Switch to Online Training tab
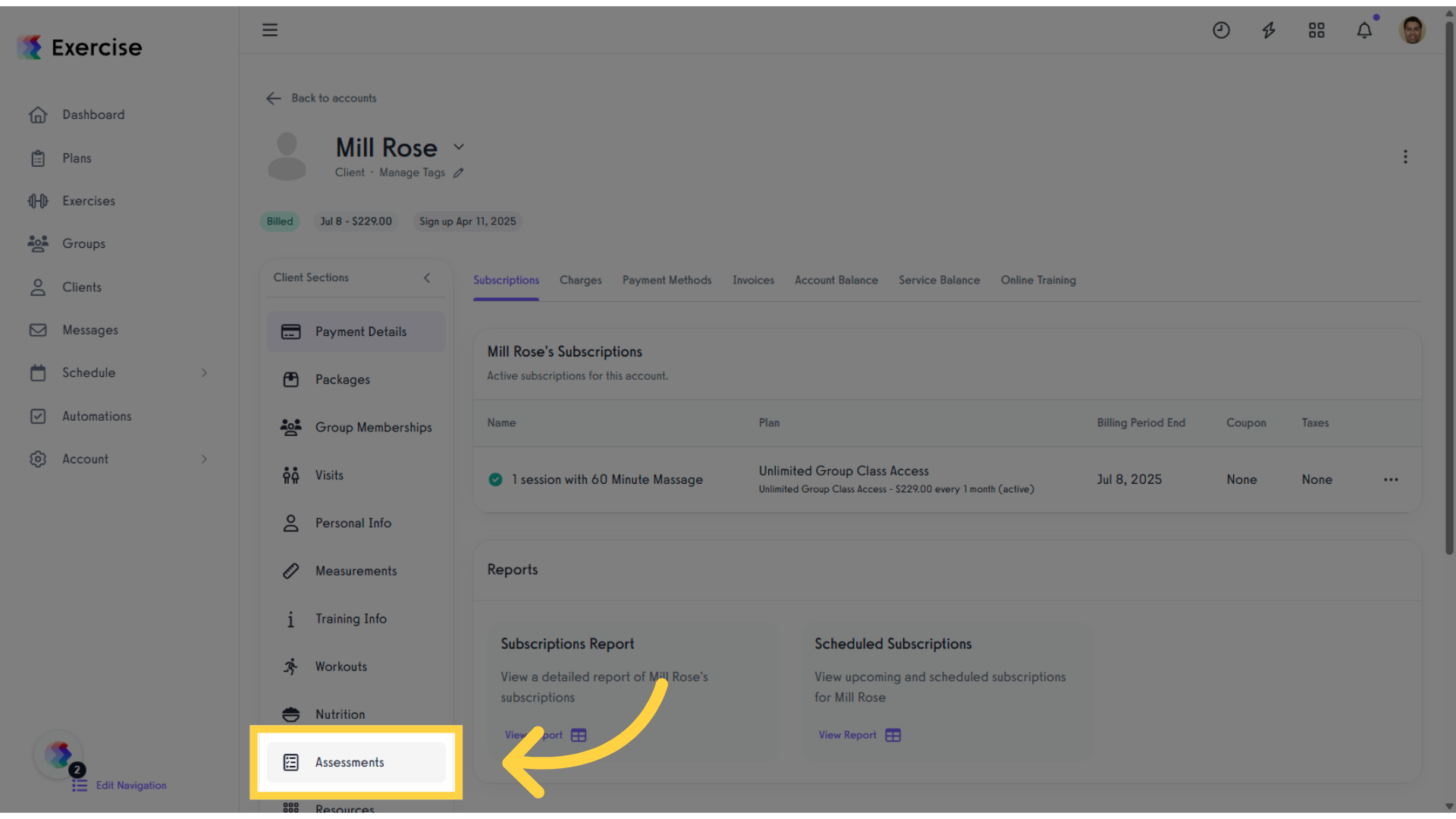The height and width of the screenshot is (819, 1456). coord(1037,281)
